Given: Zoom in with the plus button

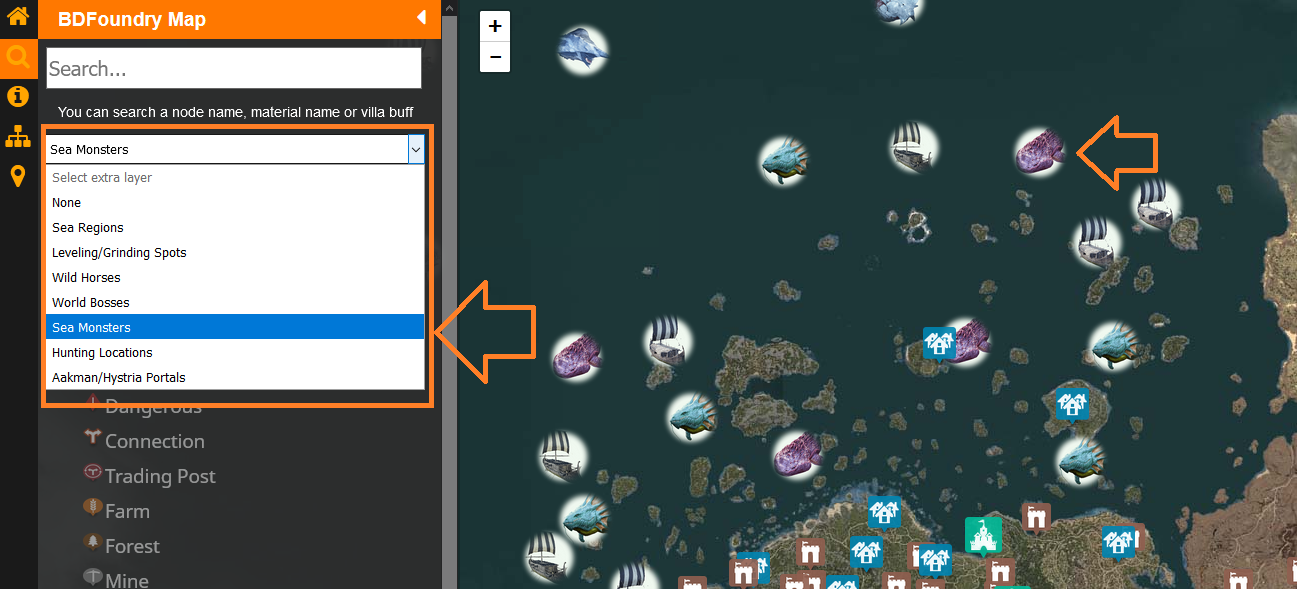Looking at the screenshot, I should (495, 27).
